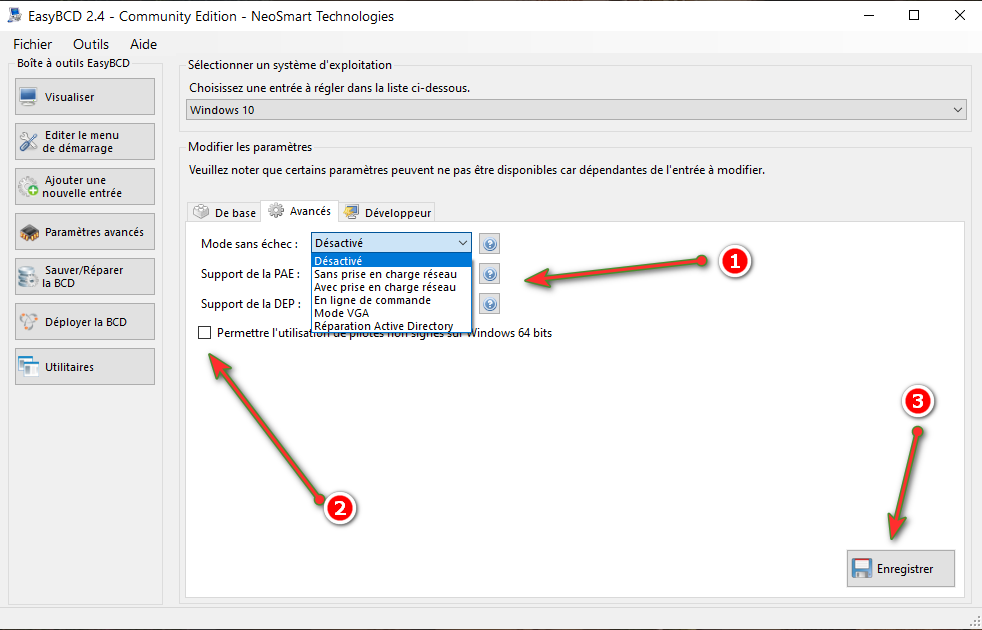Click the help icon beside Support de la PAE
982x630 pixels.
(x=489, y=274)
